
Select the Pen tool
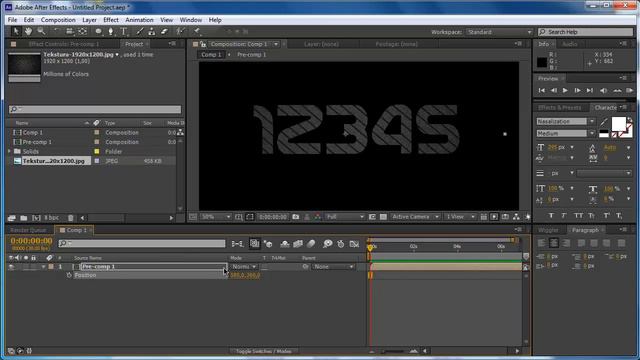[111, 31]
